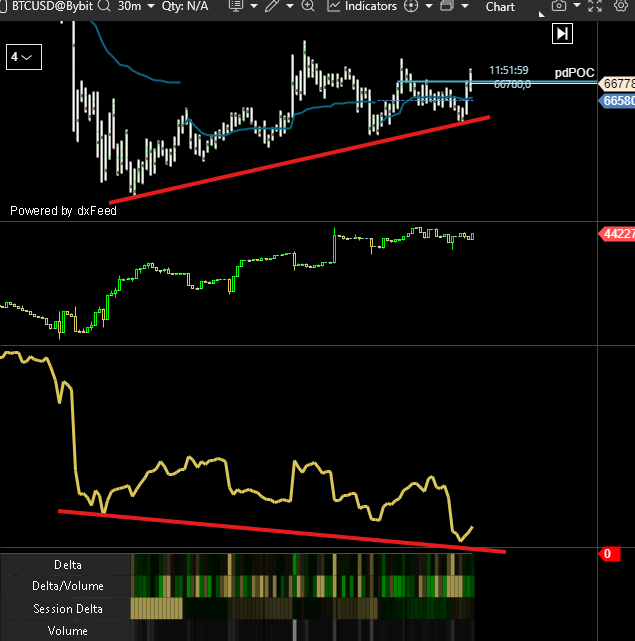The width and height of the screenshot is (635, 641).
Task: Click the 11:51:59 countdown timer text
Action: click(x=509, y=70)
